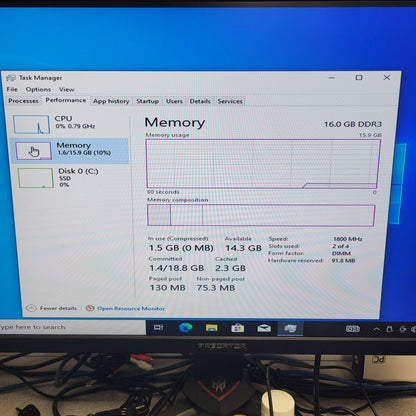Click the 75.3 MB non-paged pool value
Image resolution: width=416 pixels, height=416 pixels.
216,288
